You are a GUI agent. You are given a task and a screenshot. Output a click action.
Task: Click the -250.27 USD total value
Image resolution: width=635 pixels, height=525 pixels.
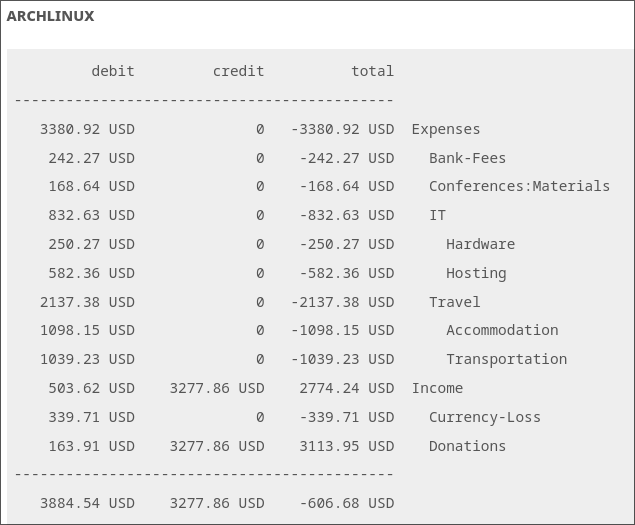coord(347,244)
